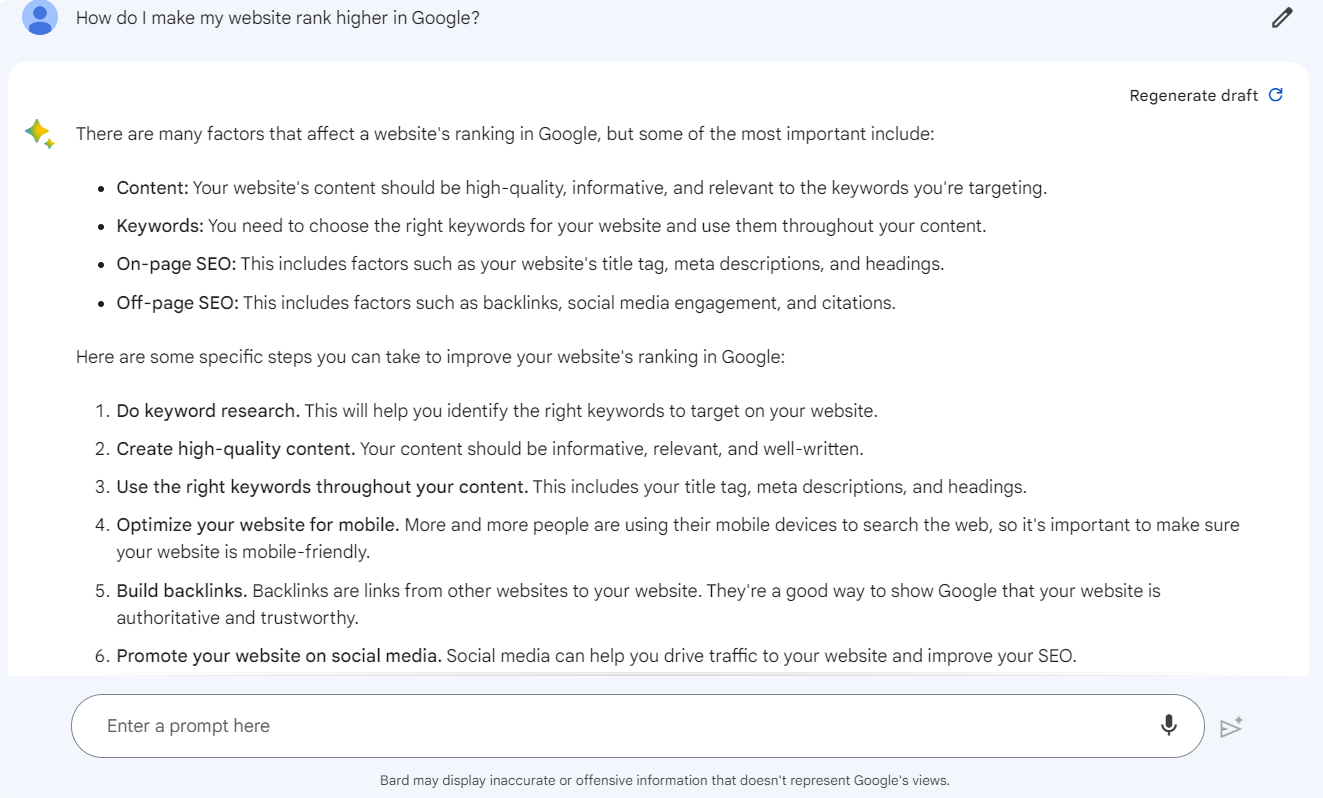This screenshot has height=798, width=1323.
Task: Click step 'Create high-quality content.'
Action: click(x=236, y=449)
